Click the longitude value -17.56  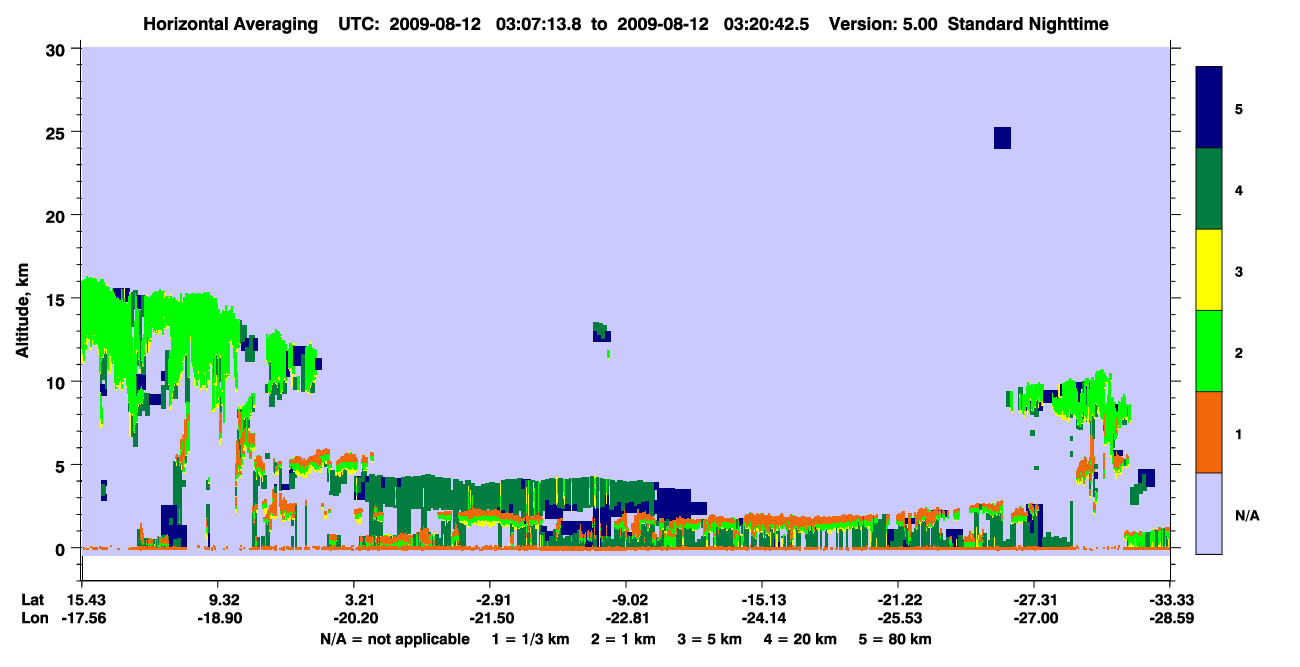pos(83,619)
